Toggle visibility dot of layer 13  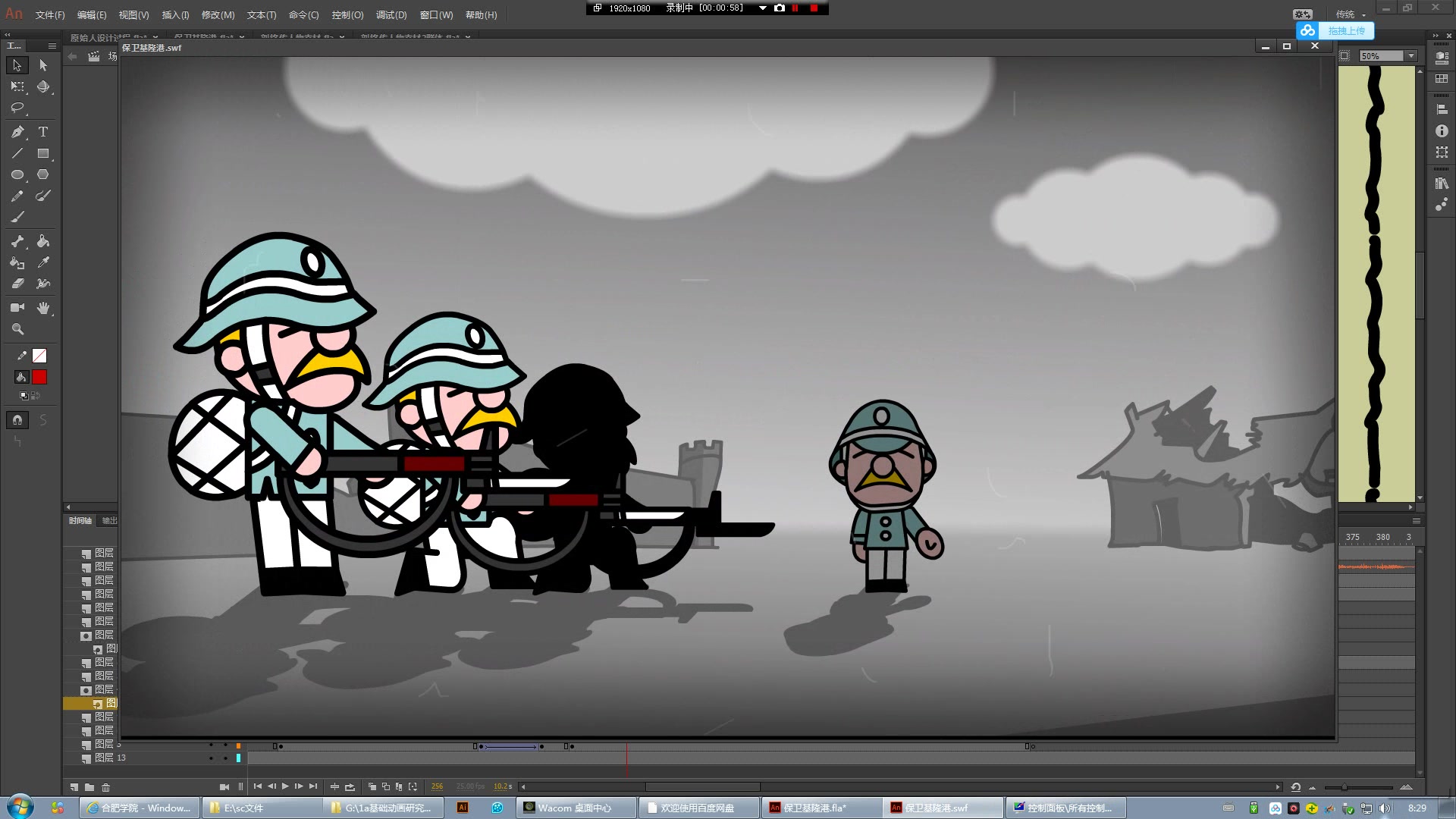[211, 758]
